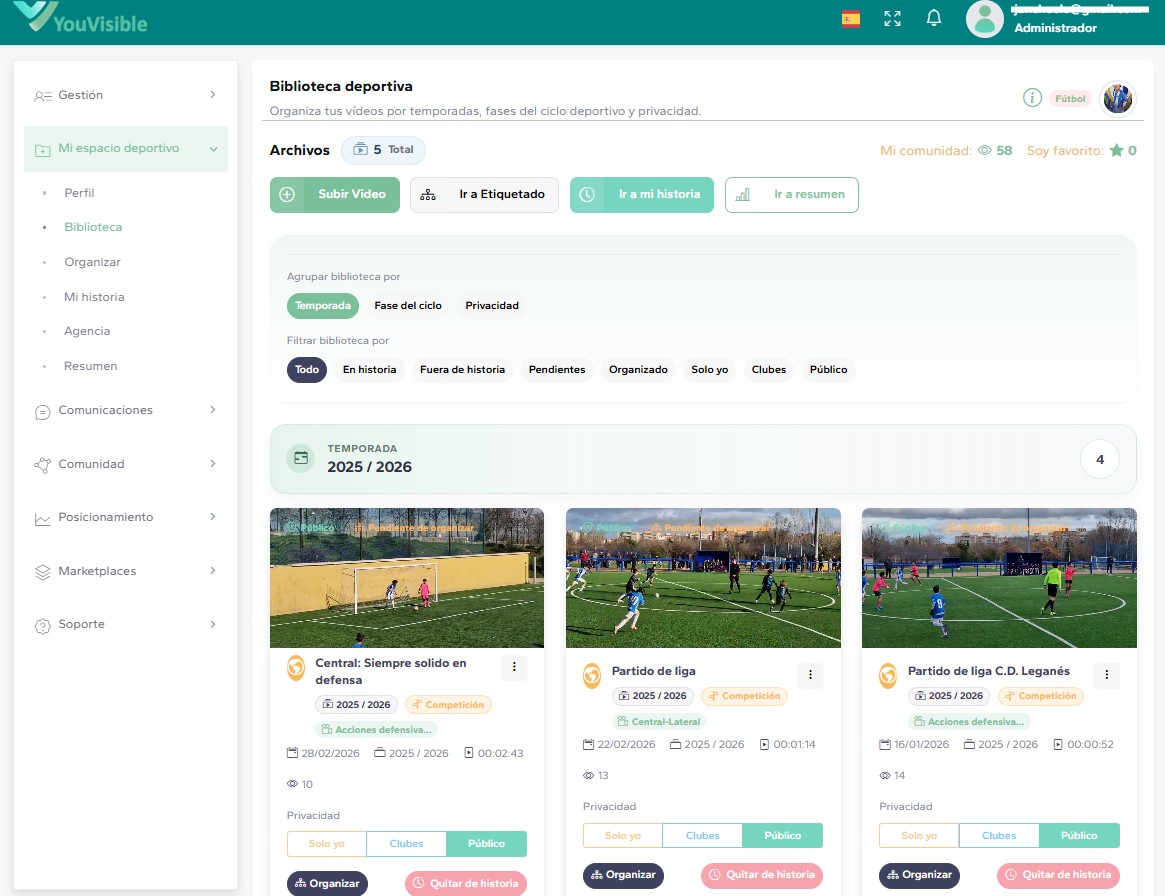Collapse the Mi espacio deportivo section

click(x=125, y=148)
